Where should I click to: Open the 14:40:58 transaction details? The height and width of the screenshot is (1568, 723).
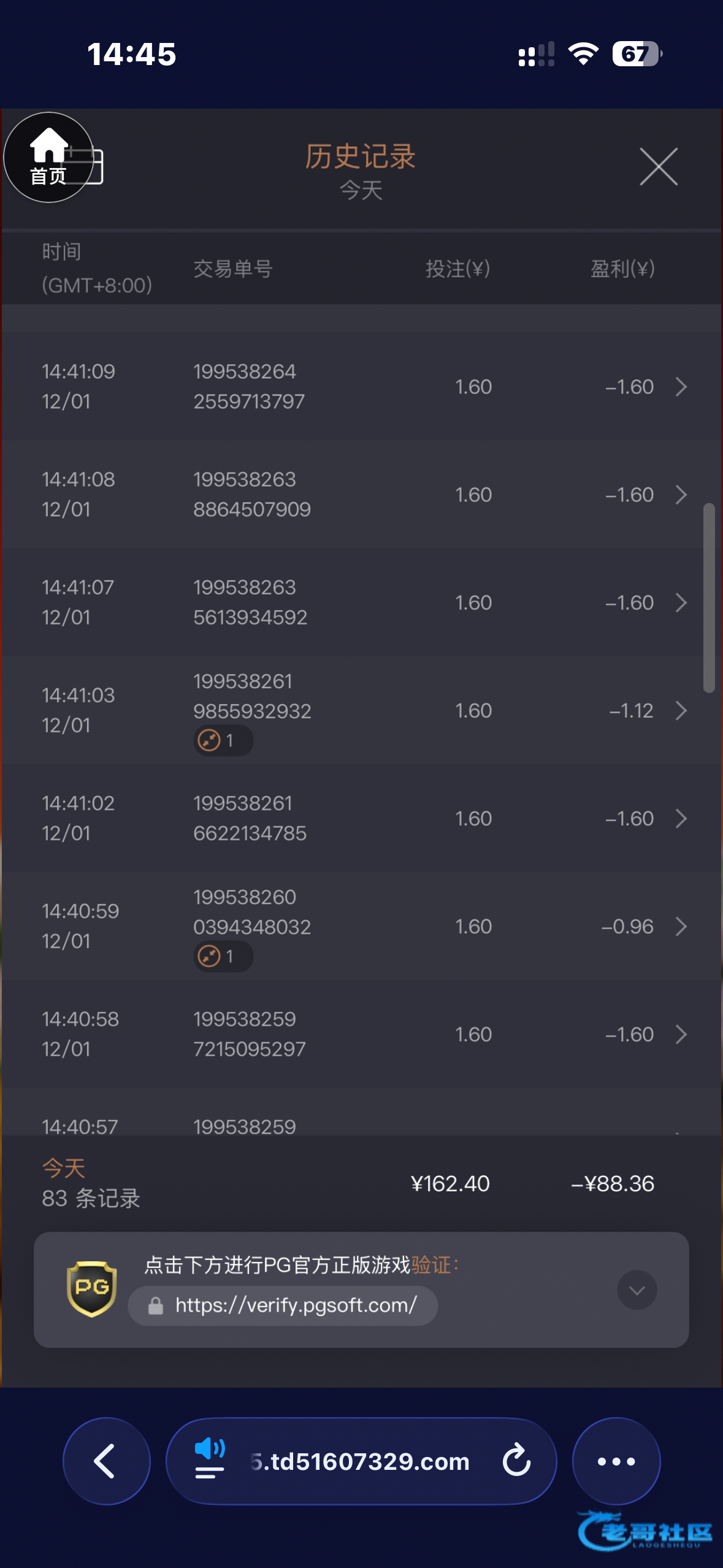(x=681, y=1035)
